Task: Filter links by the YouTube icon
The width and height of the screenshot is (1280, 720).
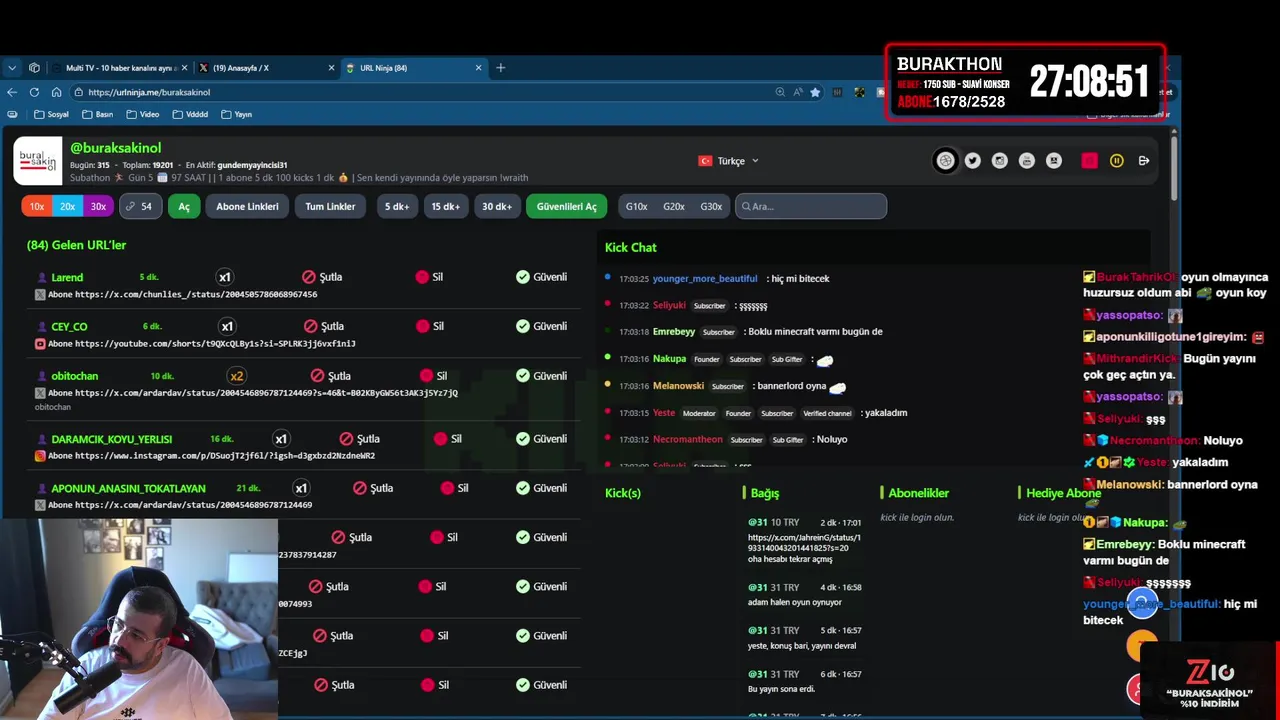Action: [1026, 160]
